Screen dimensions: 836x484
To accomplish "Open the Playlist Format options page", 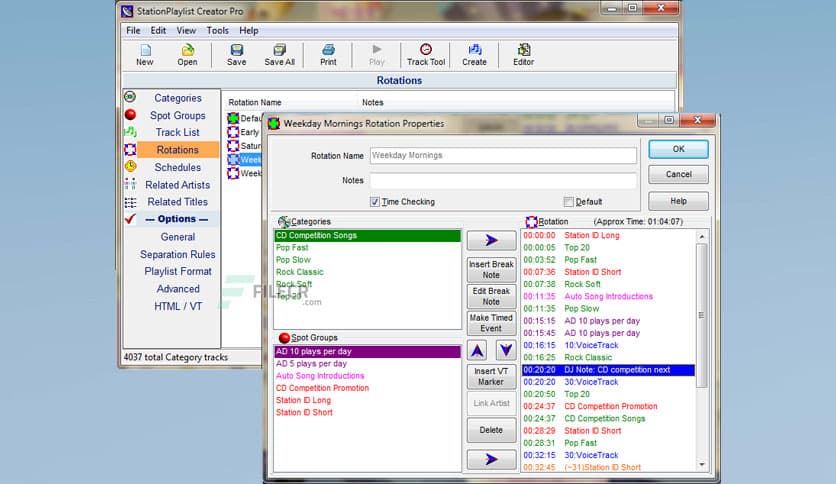I will coord(178,271).
